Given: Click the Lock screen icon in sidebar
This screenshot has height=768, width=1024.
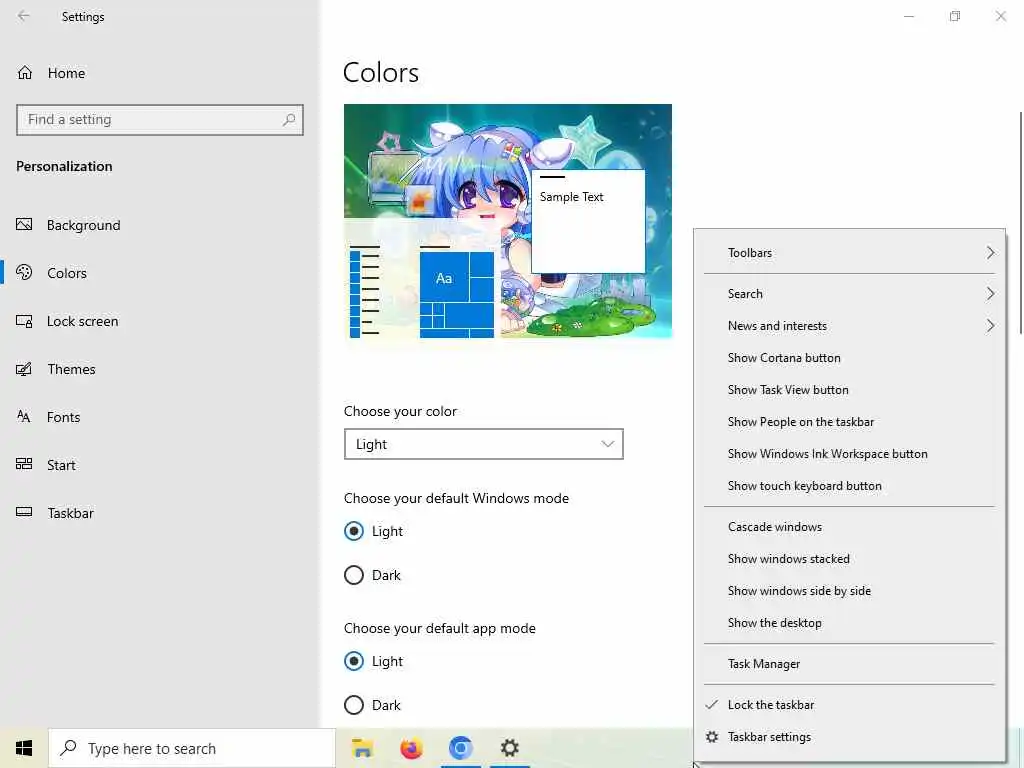Looking at the screenshot, I should tap(24, 321).
